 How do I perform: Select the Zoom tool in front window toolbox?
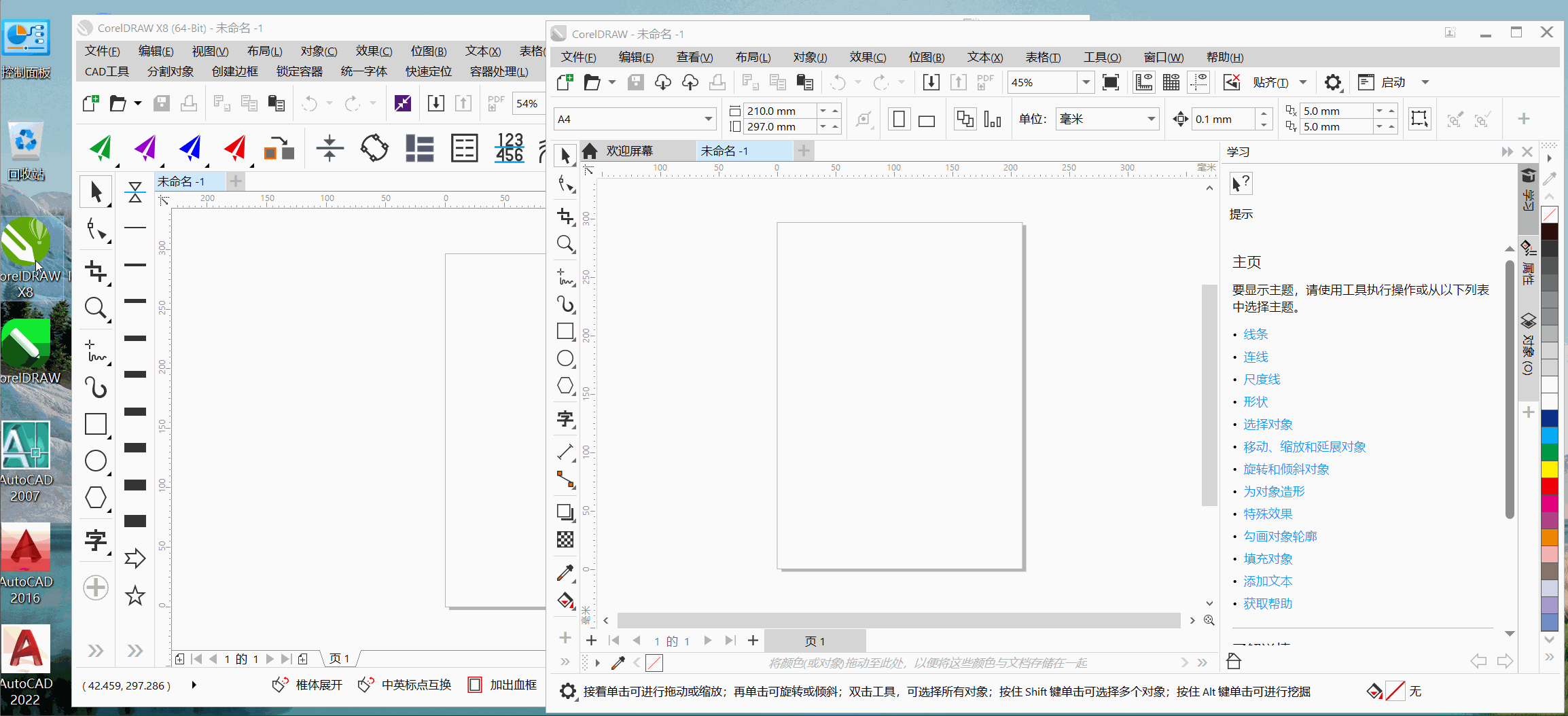point(565,243)
